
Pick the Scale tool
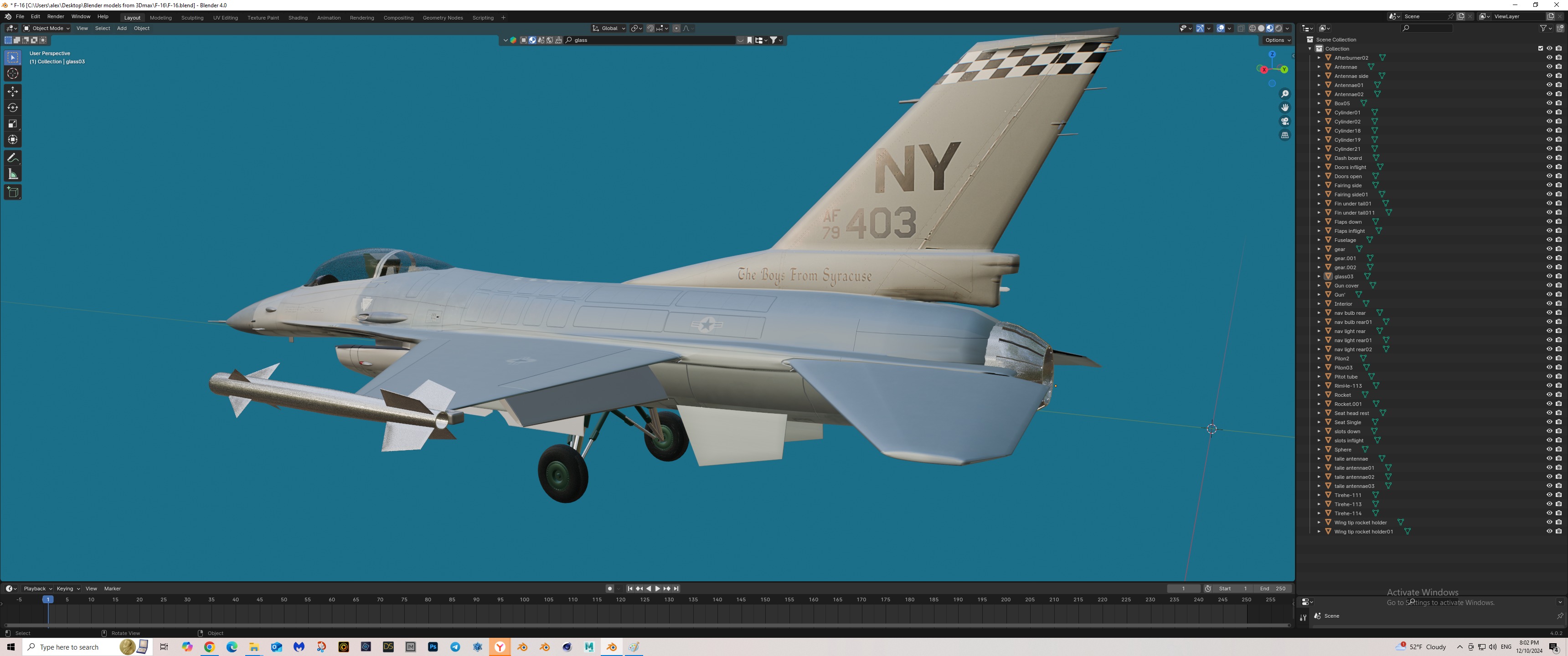(x=13, y=123)
